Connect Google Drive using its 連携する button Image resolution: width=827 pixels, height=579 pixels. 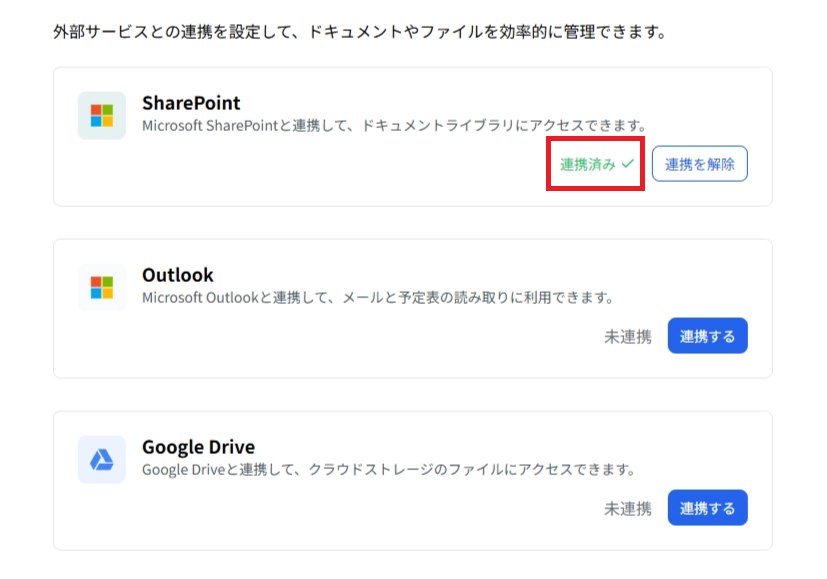[707, 508]
